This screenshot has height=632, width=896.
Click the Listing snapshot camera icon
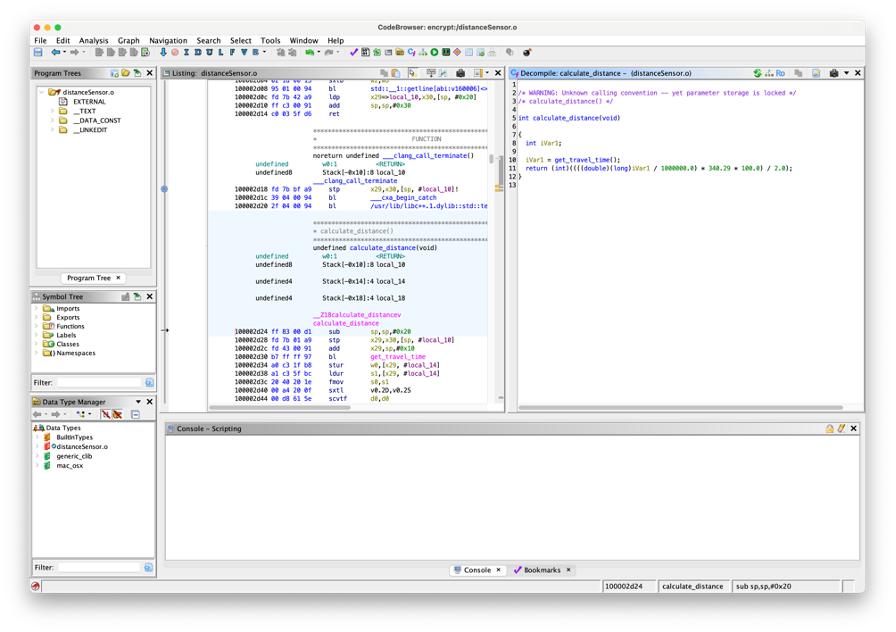click(x=460, y=73)
